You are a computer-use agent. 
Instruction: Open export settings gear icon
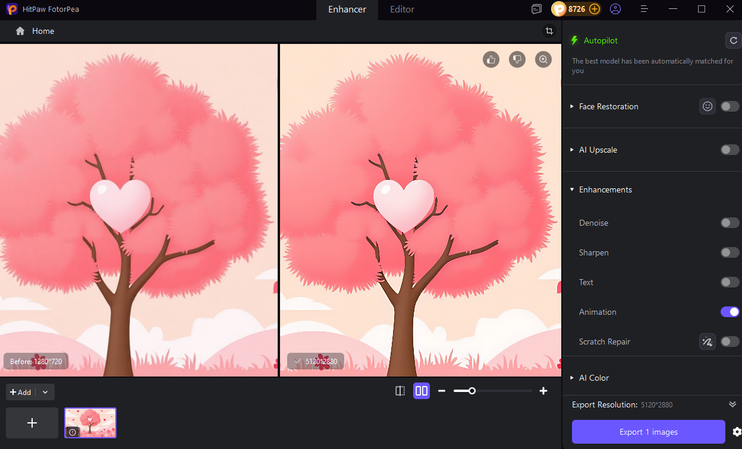736,432
